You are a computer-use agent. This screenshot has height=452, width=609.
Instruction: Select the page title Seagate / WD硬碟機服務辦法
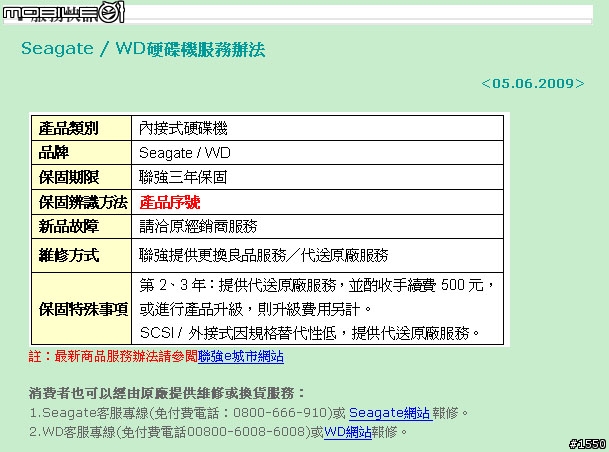[x=143, y=49]
